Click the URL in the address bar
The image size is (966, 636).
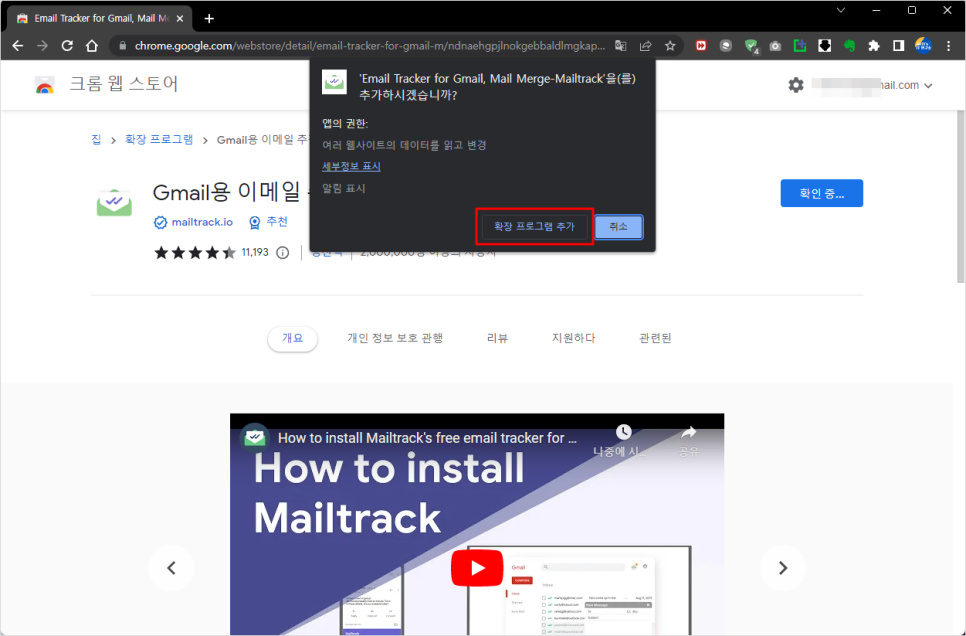370,46
